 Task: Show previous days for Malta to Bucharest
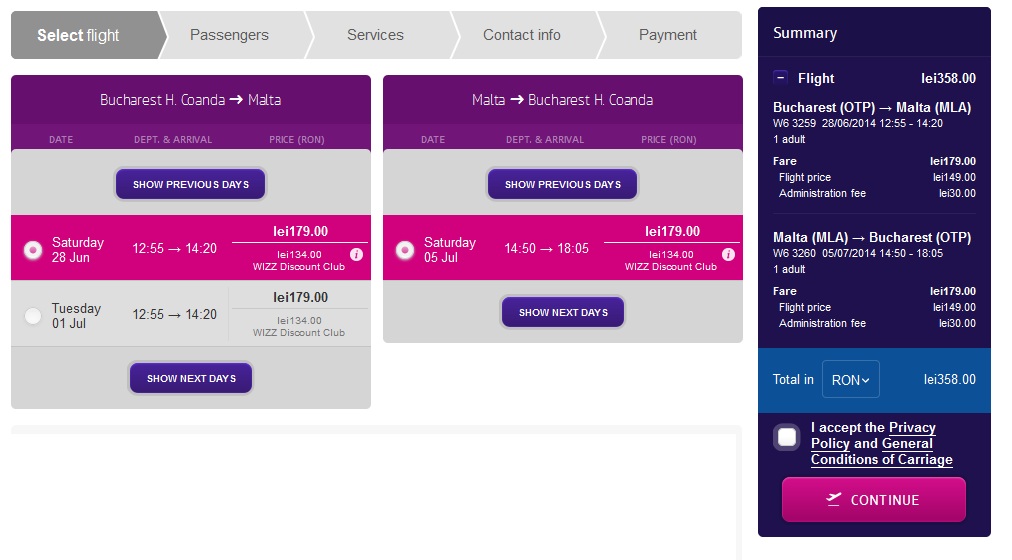click(x=562, y=185)
